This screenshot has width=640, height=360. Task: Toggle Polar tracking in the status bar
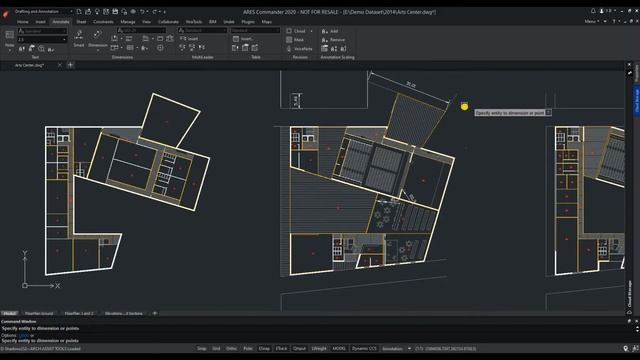click(x=248, y=349)
